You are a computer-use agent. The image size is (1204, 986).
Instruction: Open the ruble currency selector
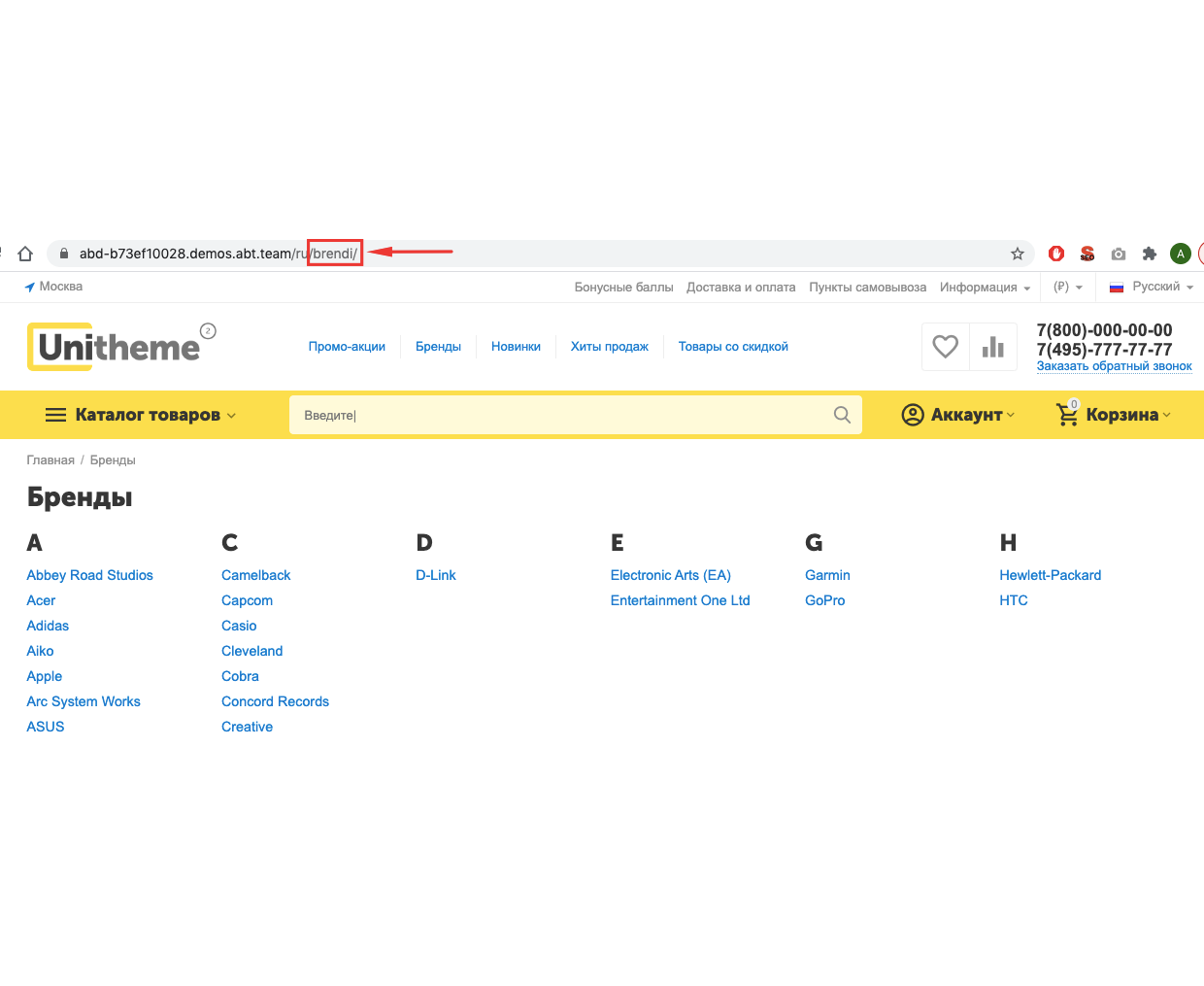coord(1067,288)
